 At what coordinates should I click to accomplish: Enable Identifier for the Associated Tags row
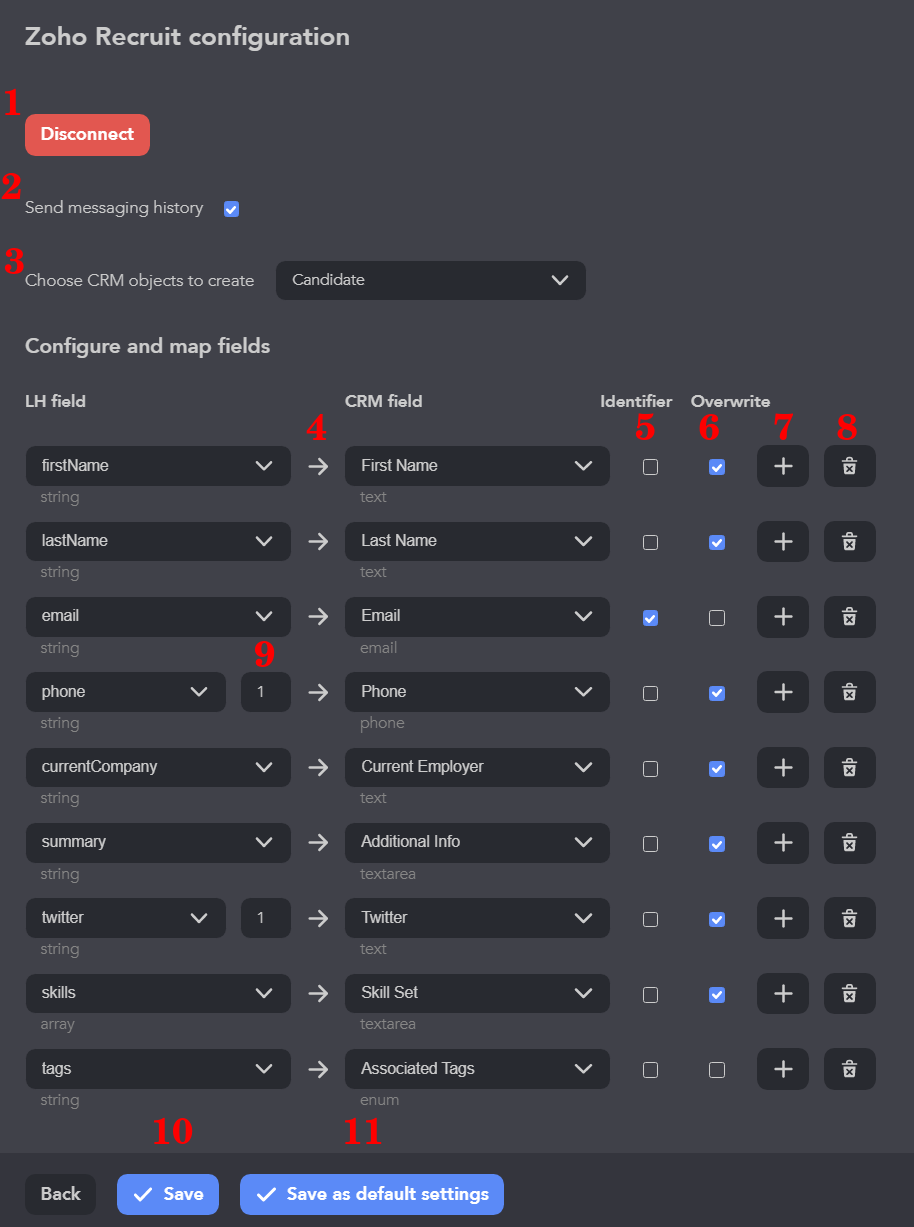point(650,1070)
